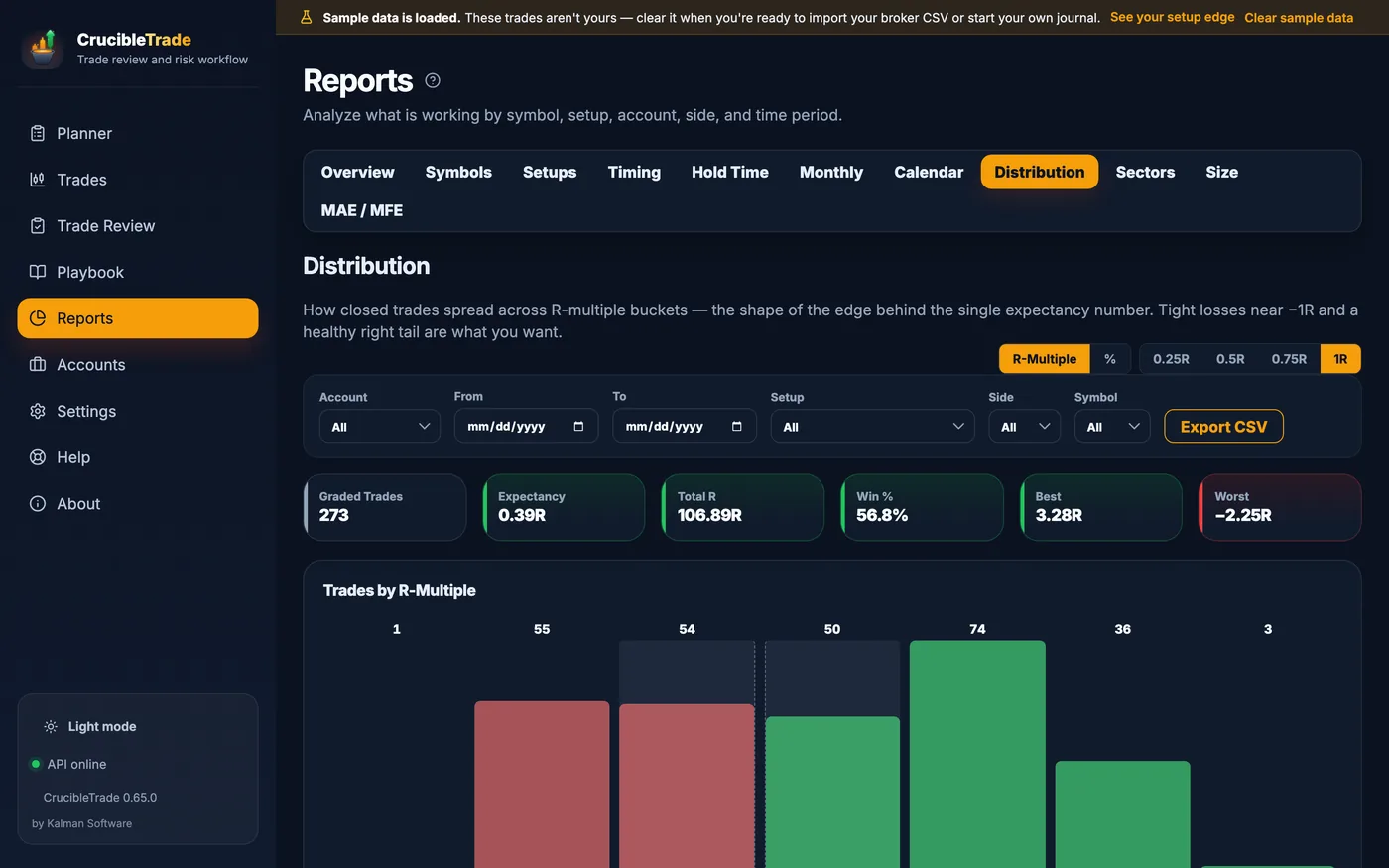Set bucket size to 0.75R
Screen dimensions: 1389x868
1289,359
